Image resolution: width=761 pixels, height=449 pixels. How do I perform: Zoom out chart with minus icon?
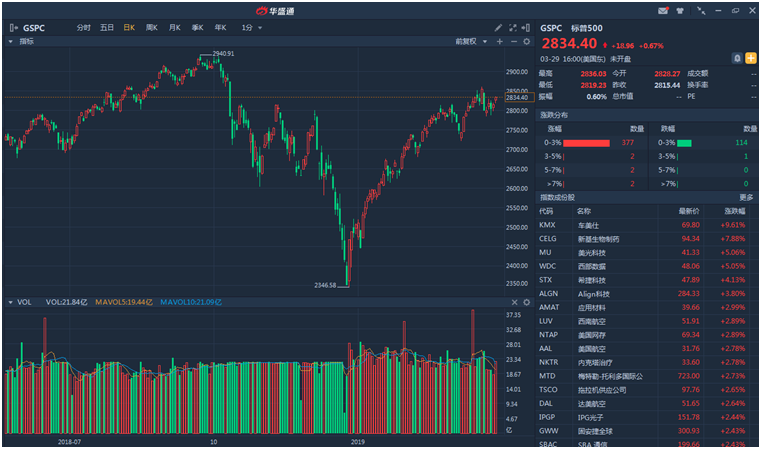coord(513,42)
